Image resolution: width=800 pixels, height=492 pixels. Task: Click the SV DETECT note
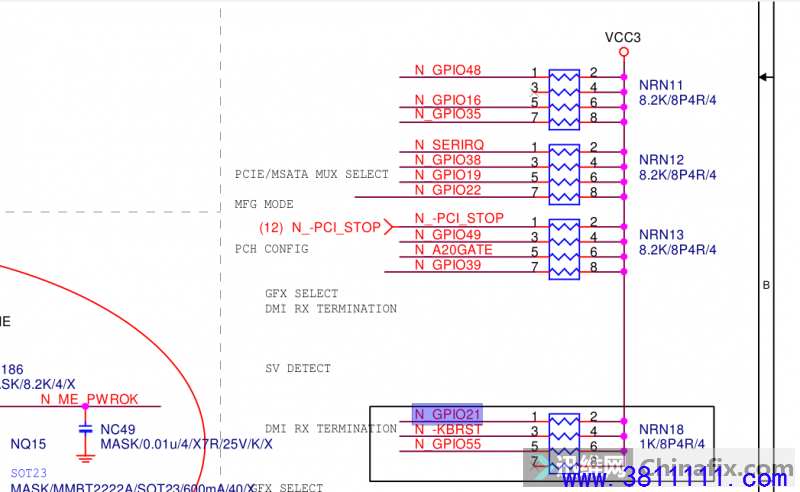click(x=297, y=368)
